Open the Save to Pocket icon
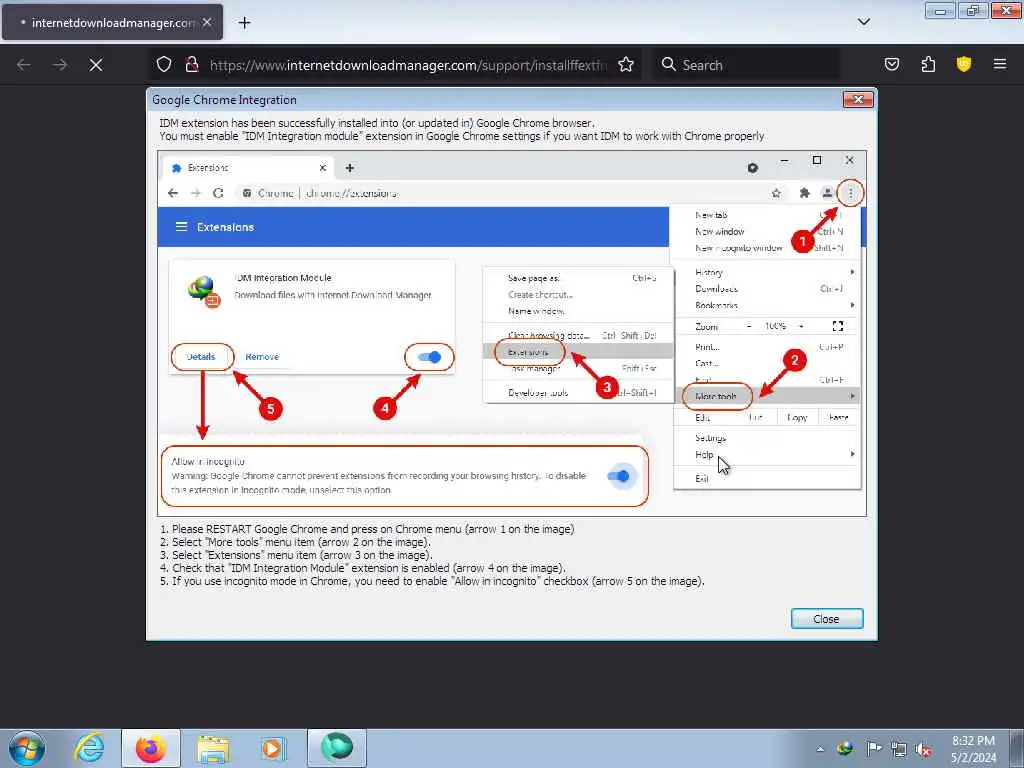 pos(891,64)
